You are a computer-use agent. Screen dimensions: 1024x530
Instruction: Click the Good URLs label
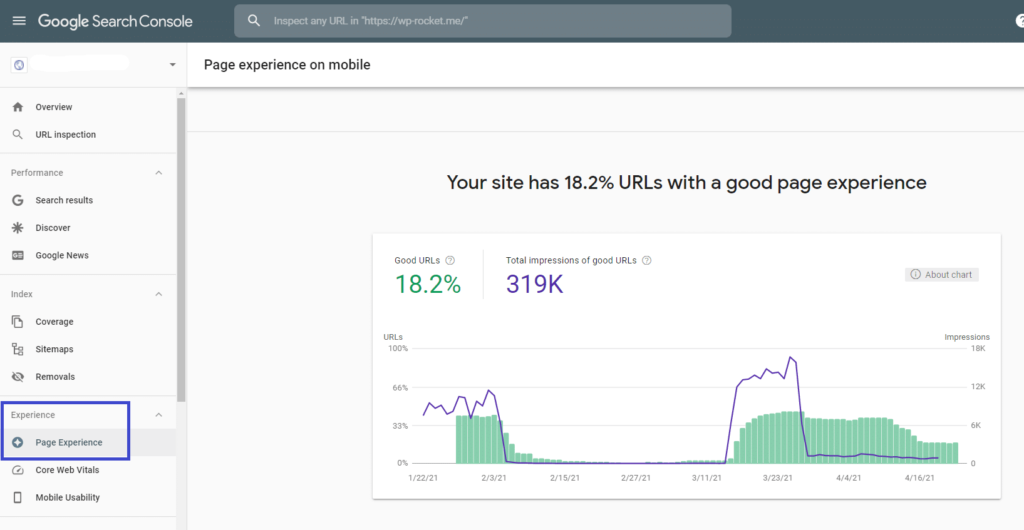coord(417,260)
